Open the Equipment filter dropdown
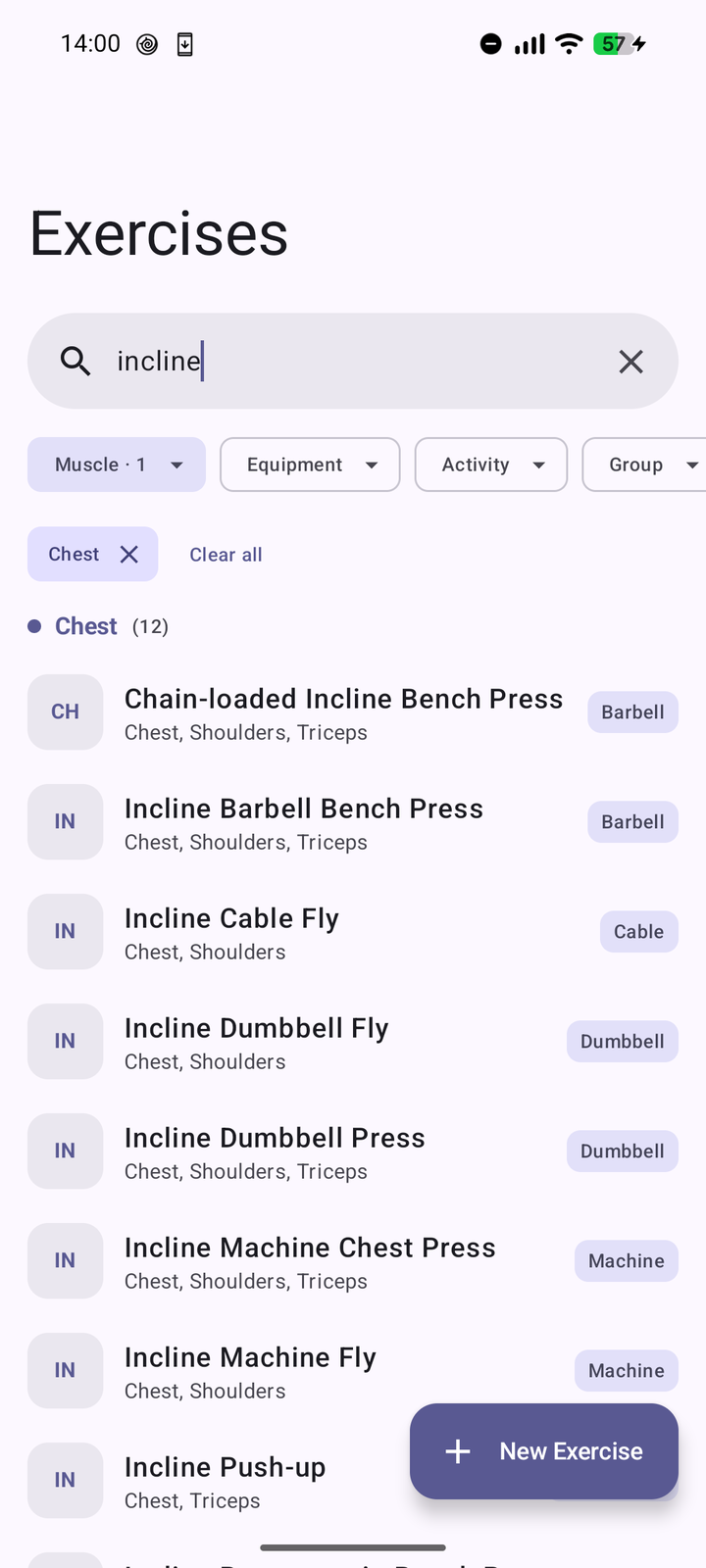Image resolution: width=706 pixels, height=1568 pixels. (x=310, y=465)
